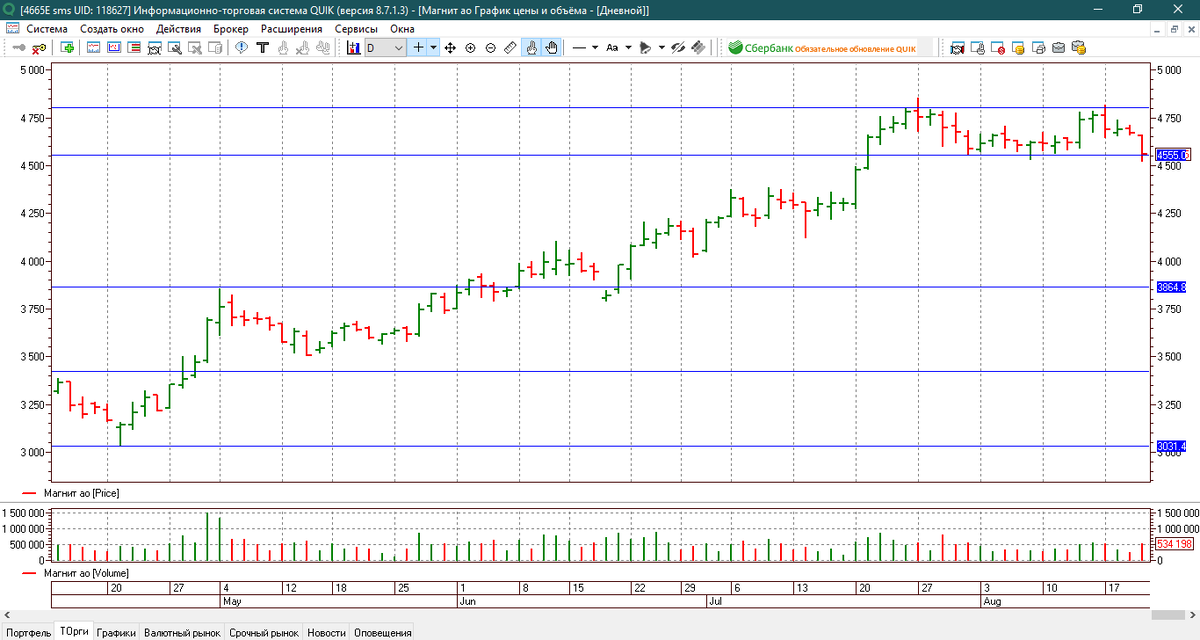Image resolution: width=1200 pixels, height=640 pixels.
Task: Click the Aug month label on time axis
Action: 991,602
